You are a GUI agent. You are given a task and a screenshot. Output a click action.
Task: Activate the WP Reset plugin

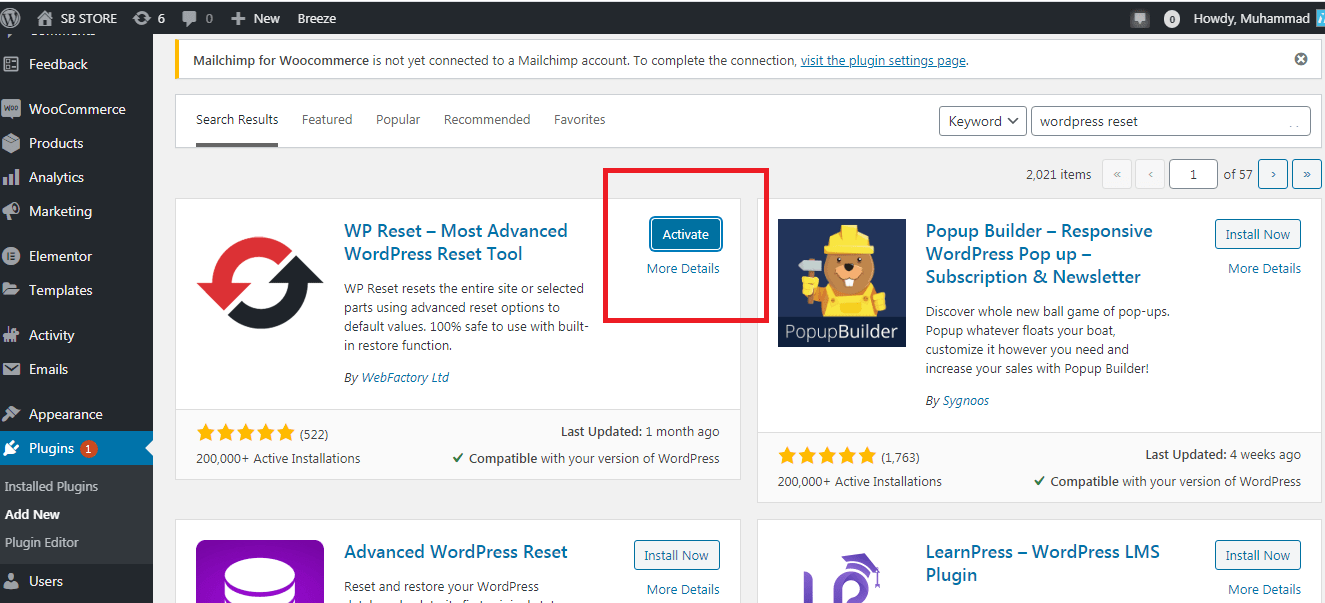(686, 234)
